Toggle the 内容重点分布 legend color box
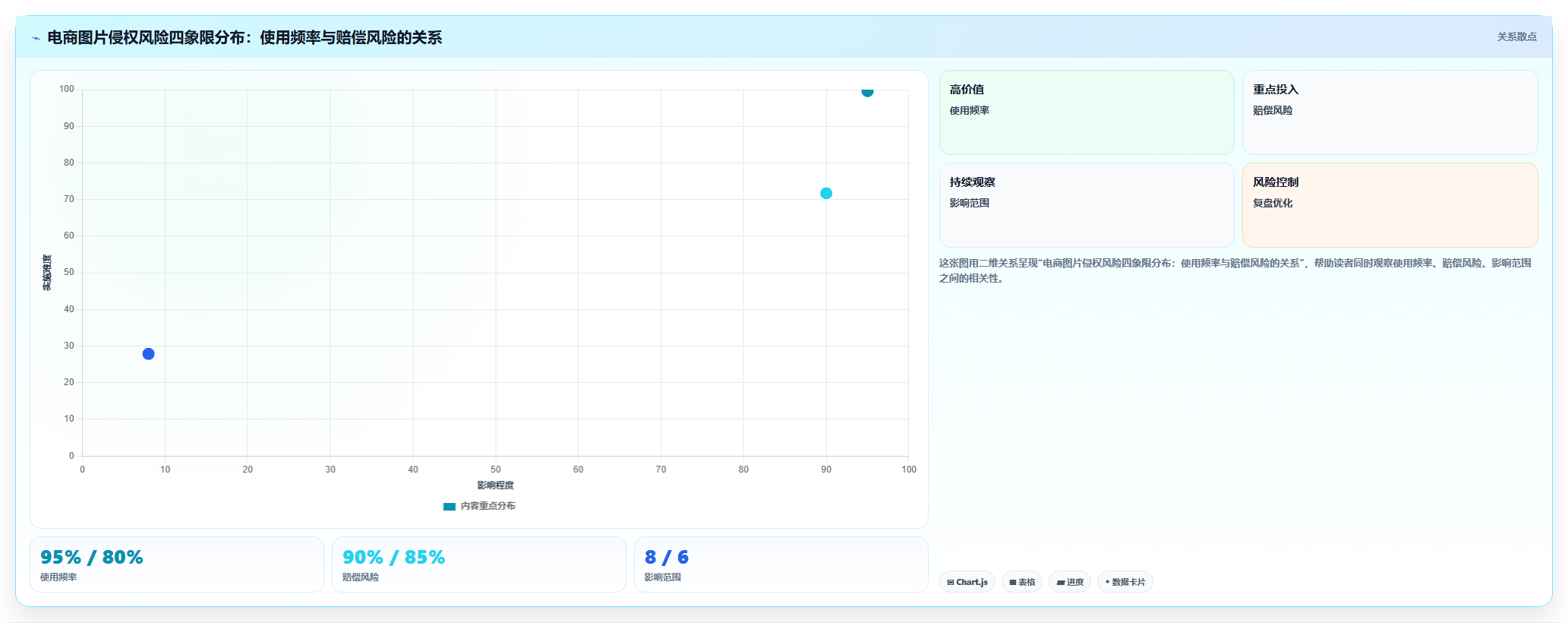This screenshot has height=623, width=1568. 450,507
